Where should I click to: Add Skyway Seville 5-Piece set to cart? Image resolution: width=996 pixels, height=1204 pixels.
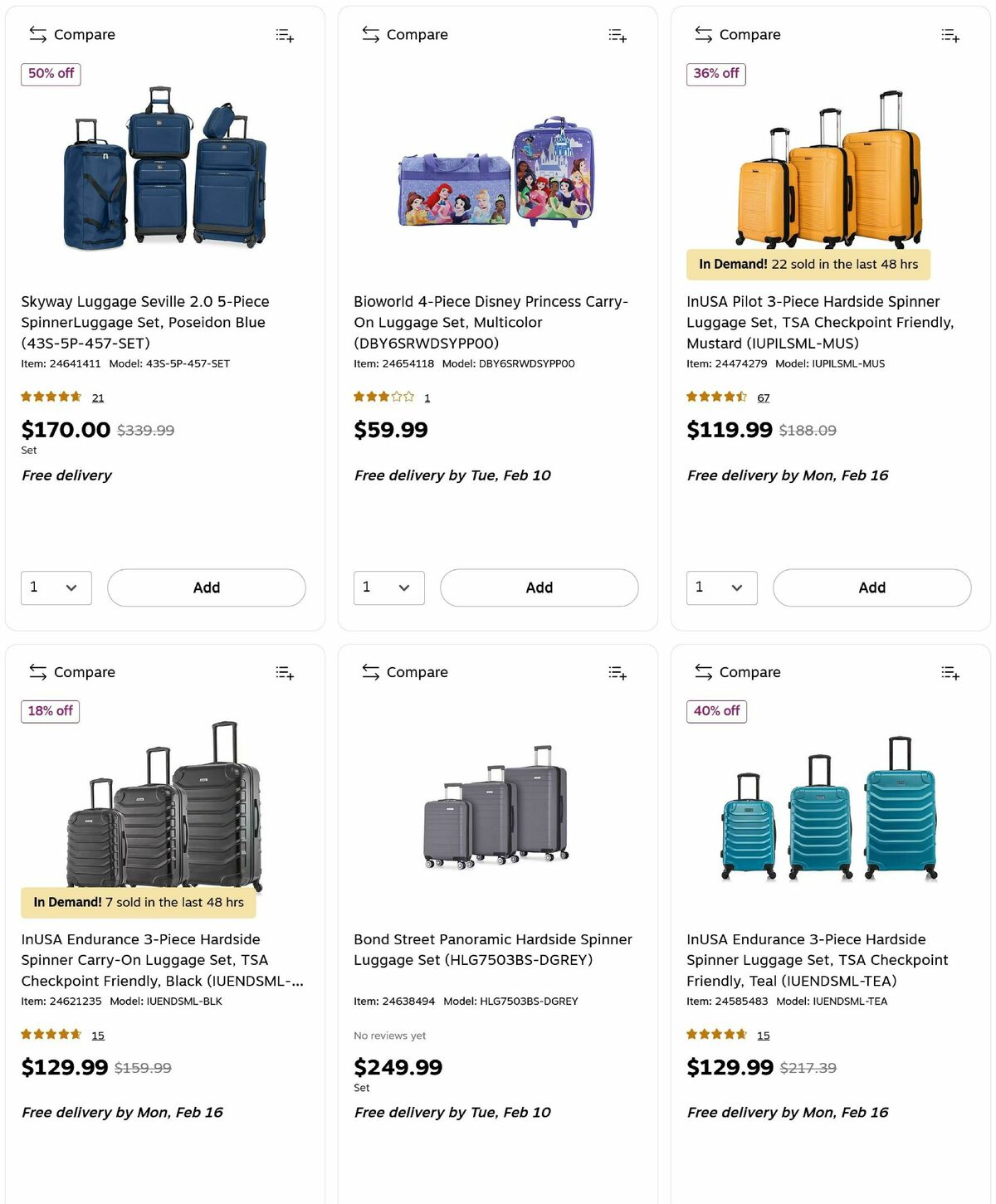(x=207, y=587)
